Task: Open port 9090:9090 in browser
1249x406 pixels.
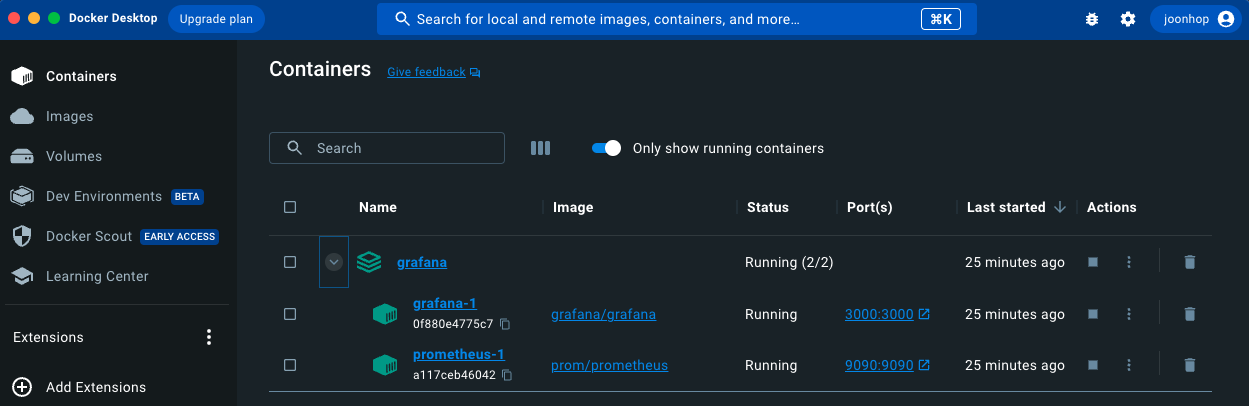Action: point(887,365)
